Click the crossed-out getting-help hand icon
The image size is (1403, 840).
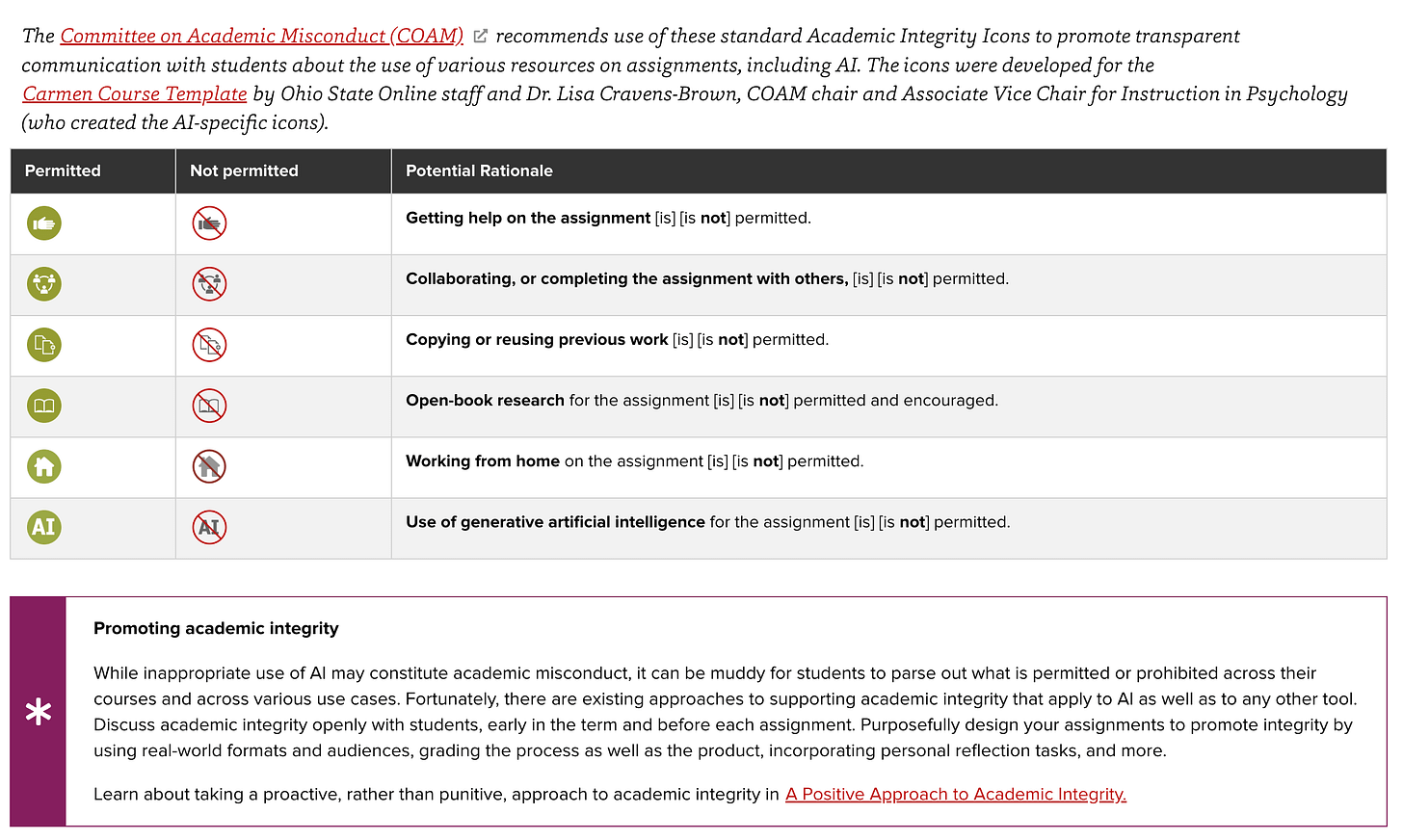pyautogui.click(x=209, y=223)
